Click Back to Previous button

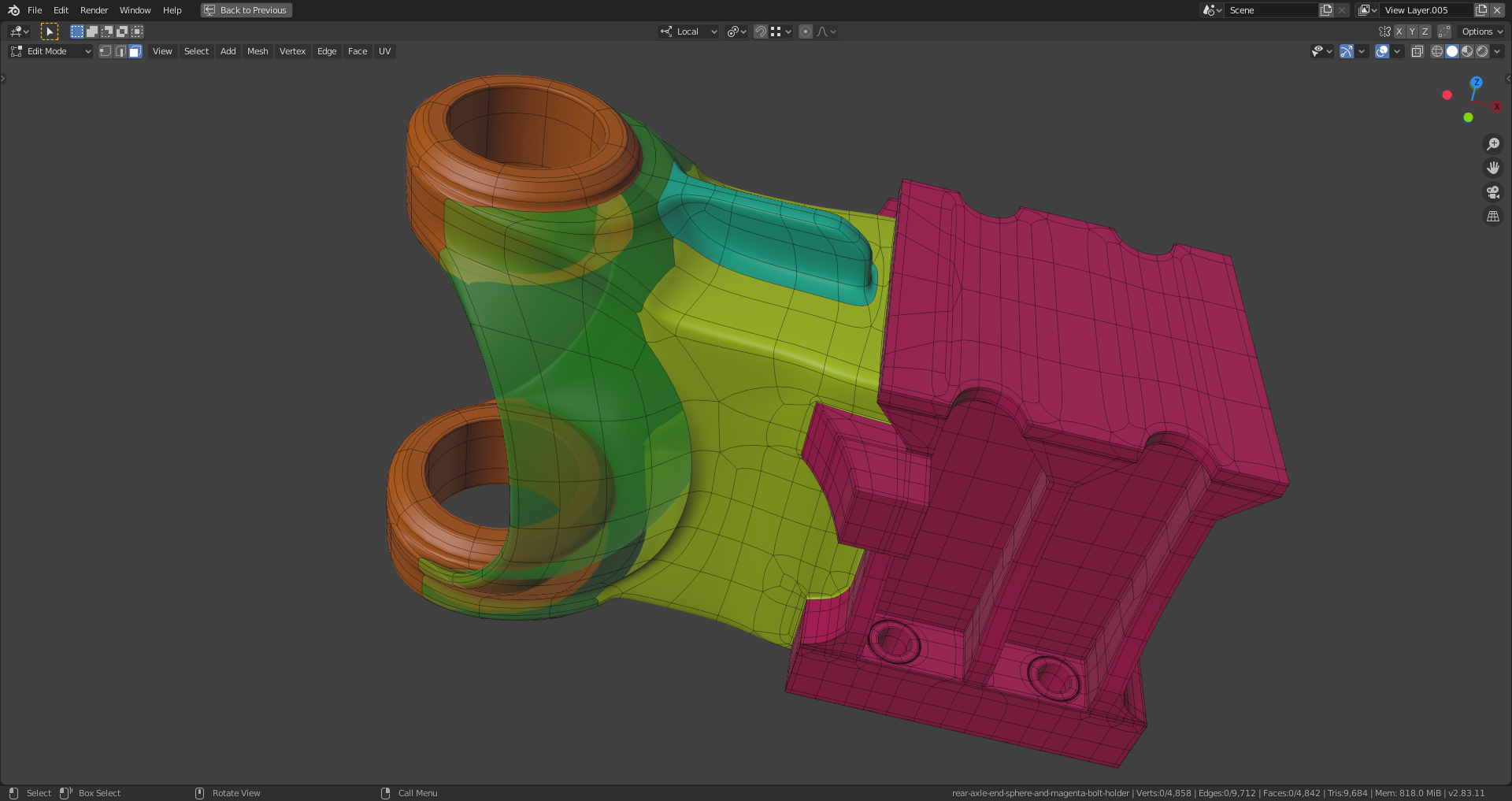click(246, 10)
